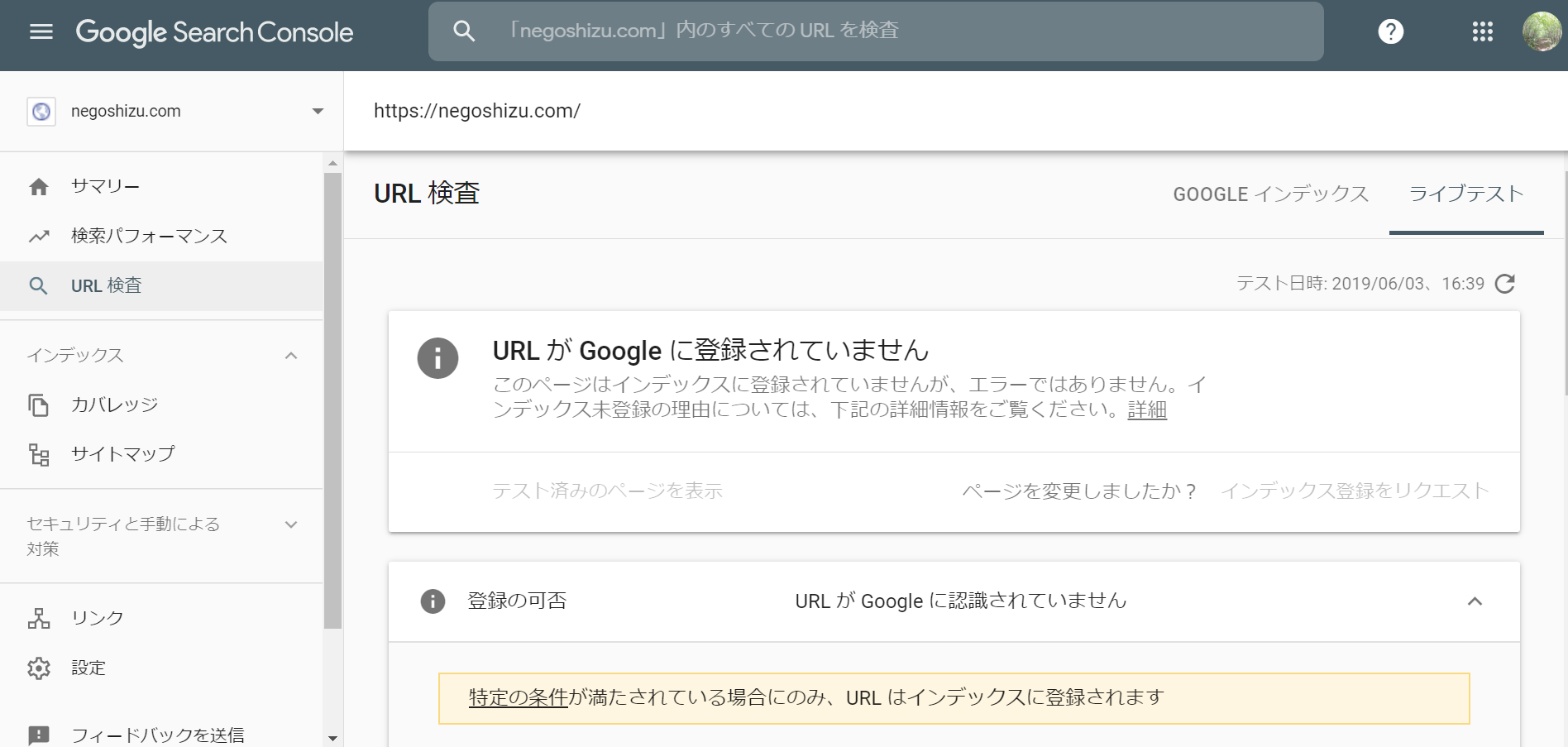
Task: Click the info icon beside URL が Google に登録されていません
Action: 437,358
